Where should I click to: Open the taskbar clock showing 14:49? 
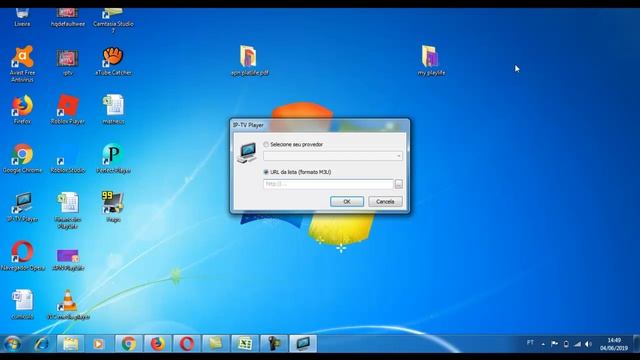(x=614, y=344)
